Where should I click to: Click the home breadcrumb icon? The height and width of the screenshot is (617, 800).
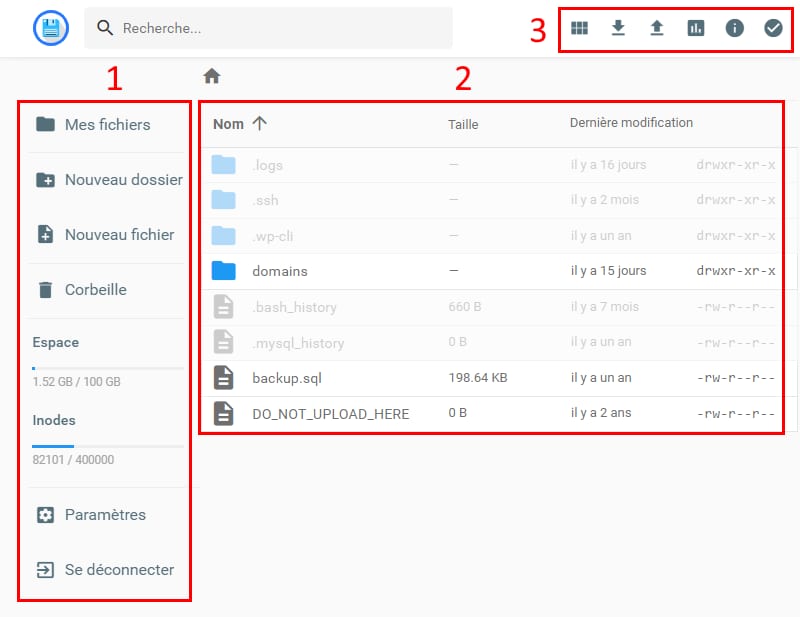pyautogui.click(x=212, y=76)
